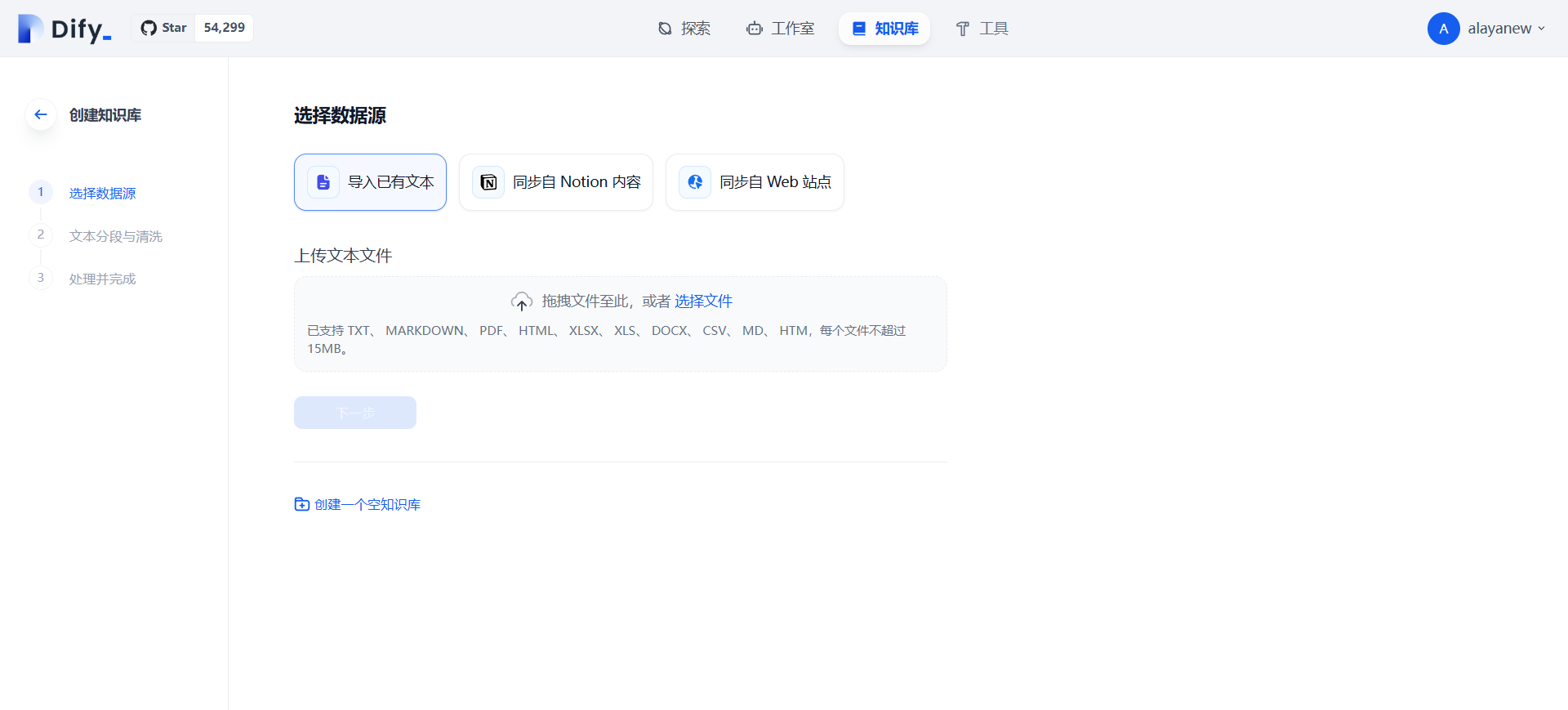Switch to the 工作室 tab
Screen dimensions: 1568x710
click(780, 29)
